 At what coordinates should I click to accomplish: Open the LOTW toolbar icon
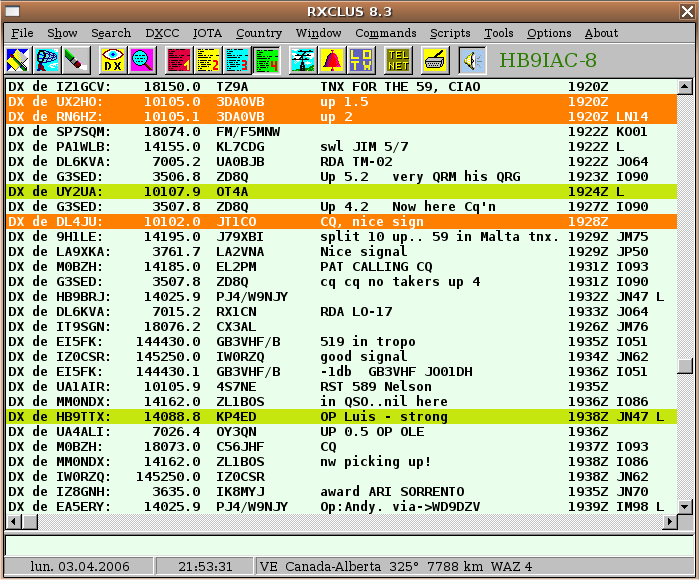click(361, 60)
